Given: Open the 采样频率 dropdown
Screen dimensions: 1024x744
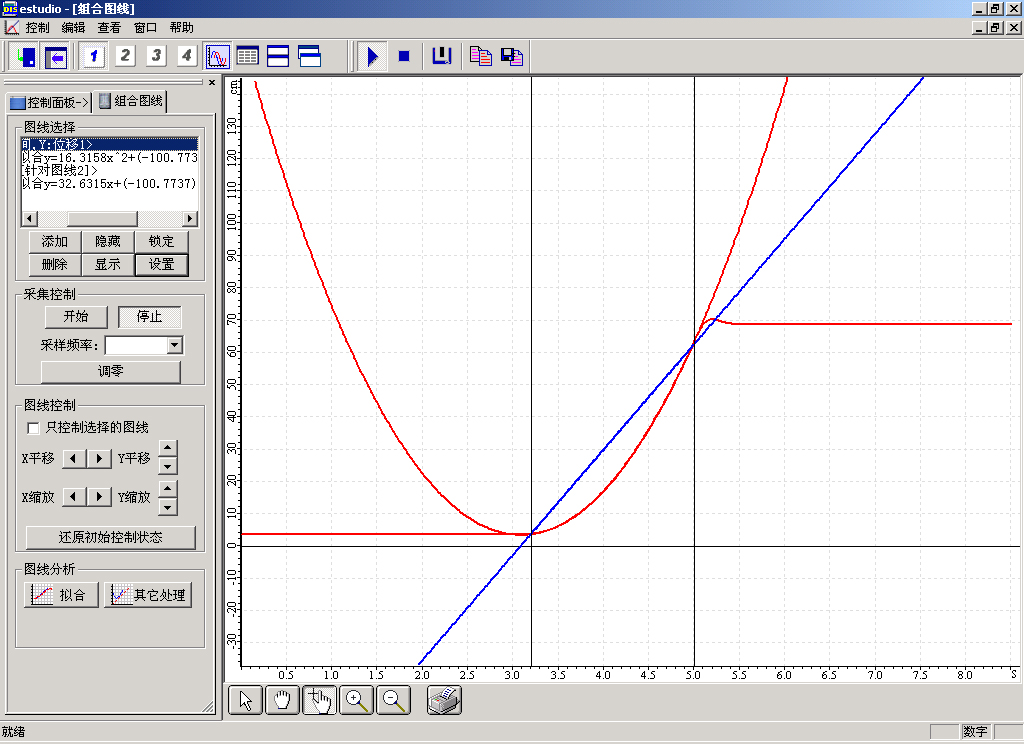Looking at the screenshot, I should click(175, 345).
